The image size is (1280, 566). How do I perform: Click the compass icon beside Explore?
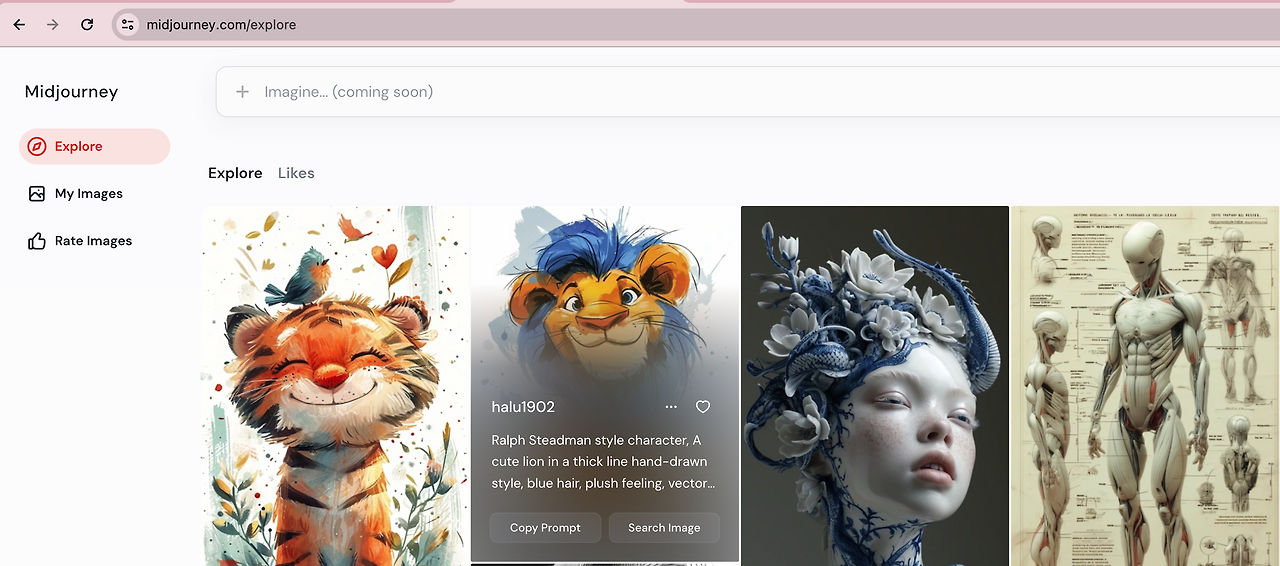(37, 146)
